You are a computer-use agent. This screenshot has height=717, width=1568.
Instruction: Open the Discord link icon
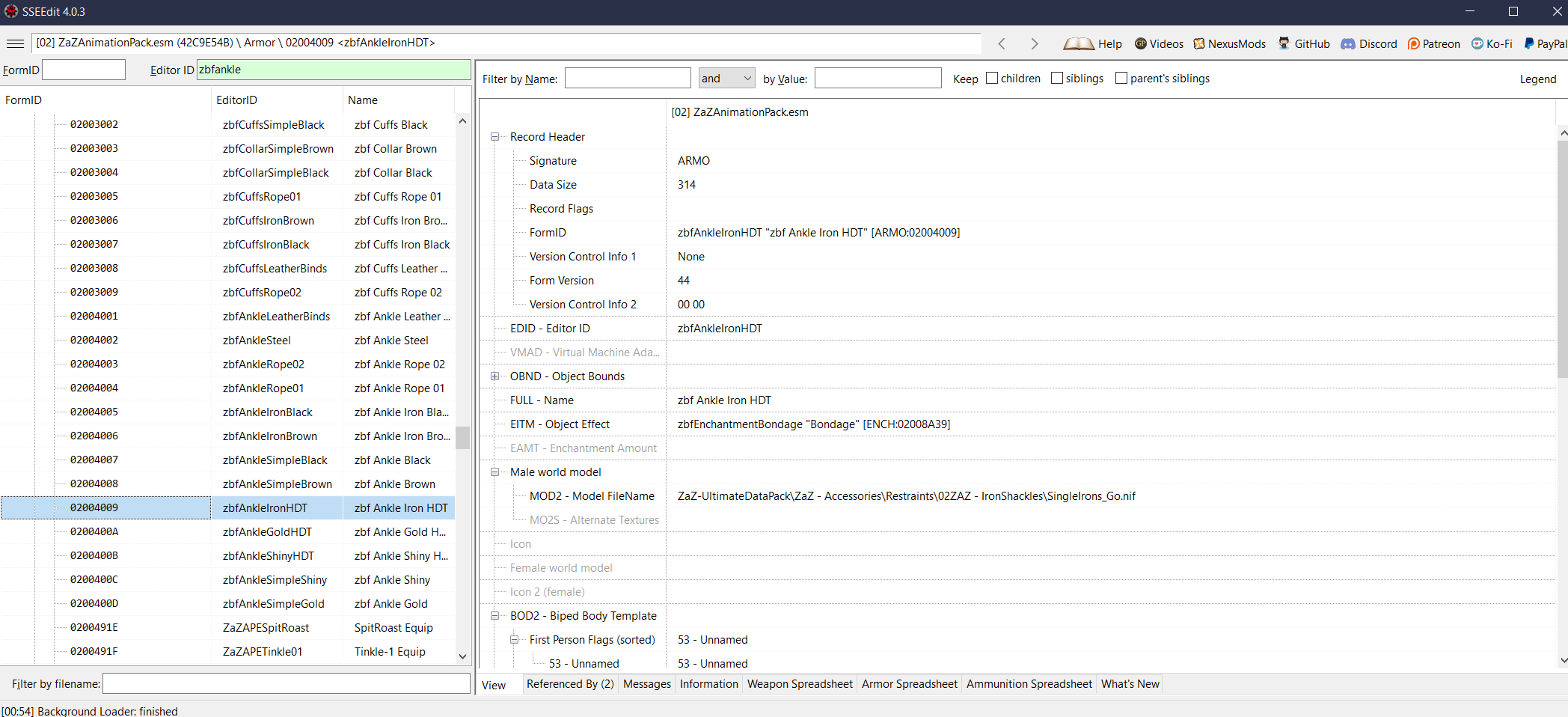(1348, 43)
